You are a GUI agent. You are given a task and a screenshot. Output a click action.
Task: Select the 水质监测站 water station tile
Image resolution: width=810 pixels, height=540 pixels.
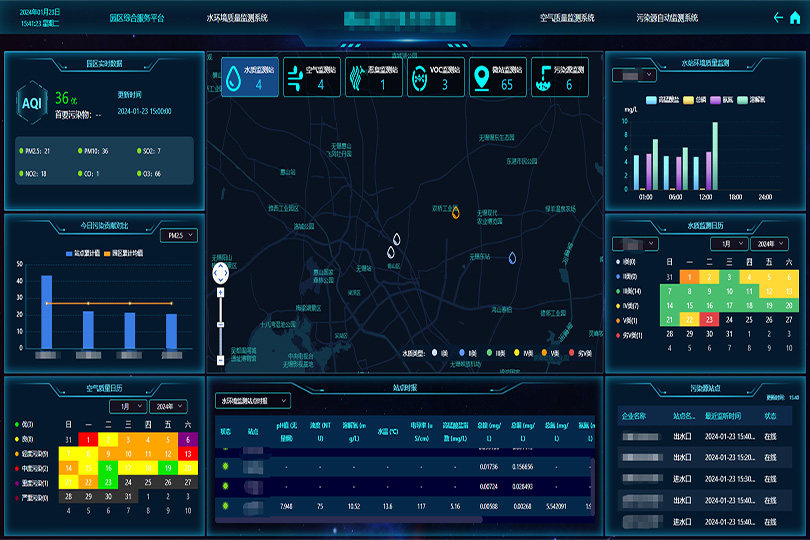pos(251,76)
